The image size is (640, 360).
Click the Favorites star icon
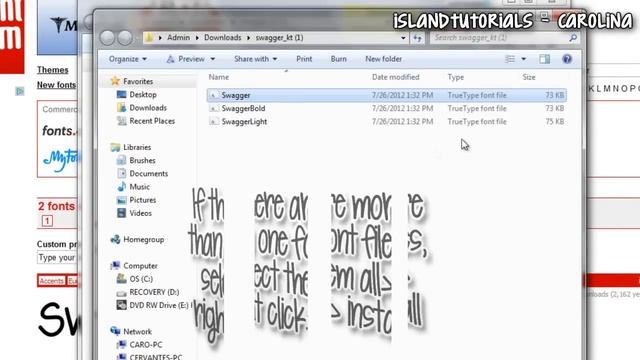pyautogui.click(x=115, y=81)
